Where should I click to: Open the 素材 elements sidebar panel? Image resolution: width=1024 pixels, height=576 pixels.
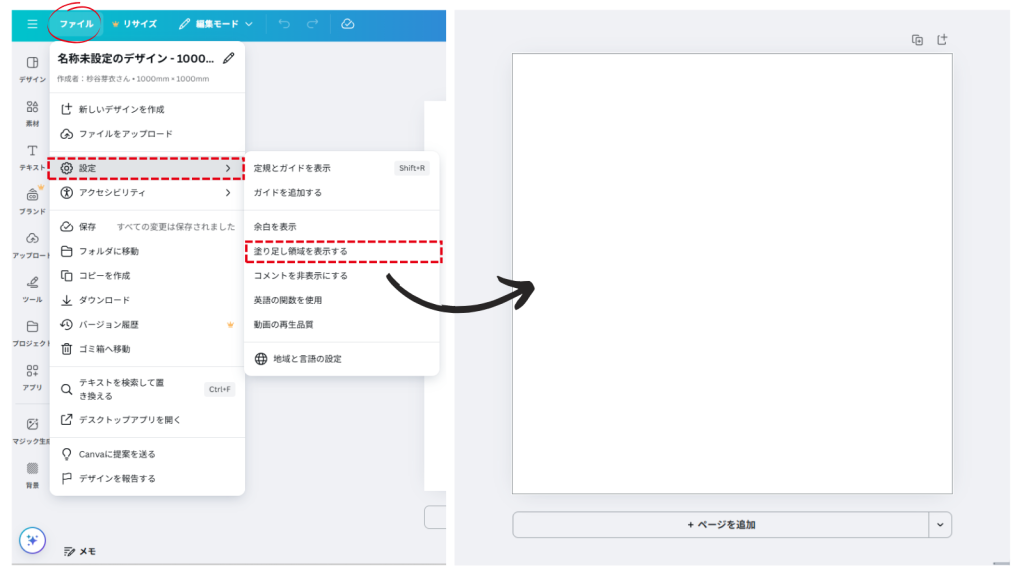pyautogui.click(x=32, y=112)
